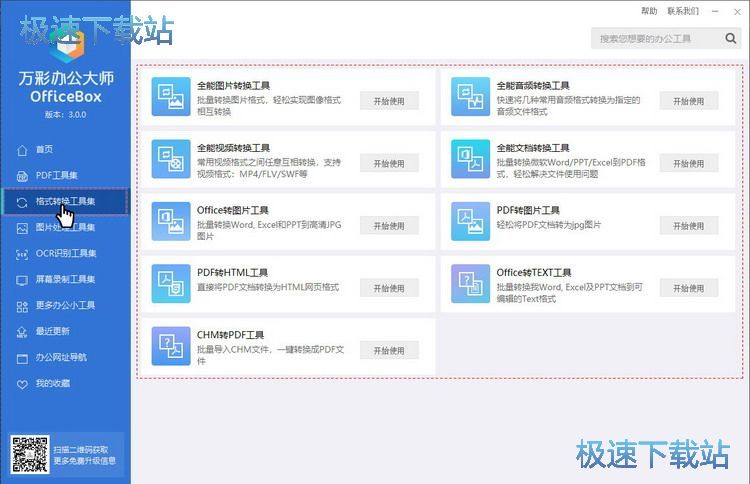Click the Office转TEXT工具 icon

coord(471,284)
